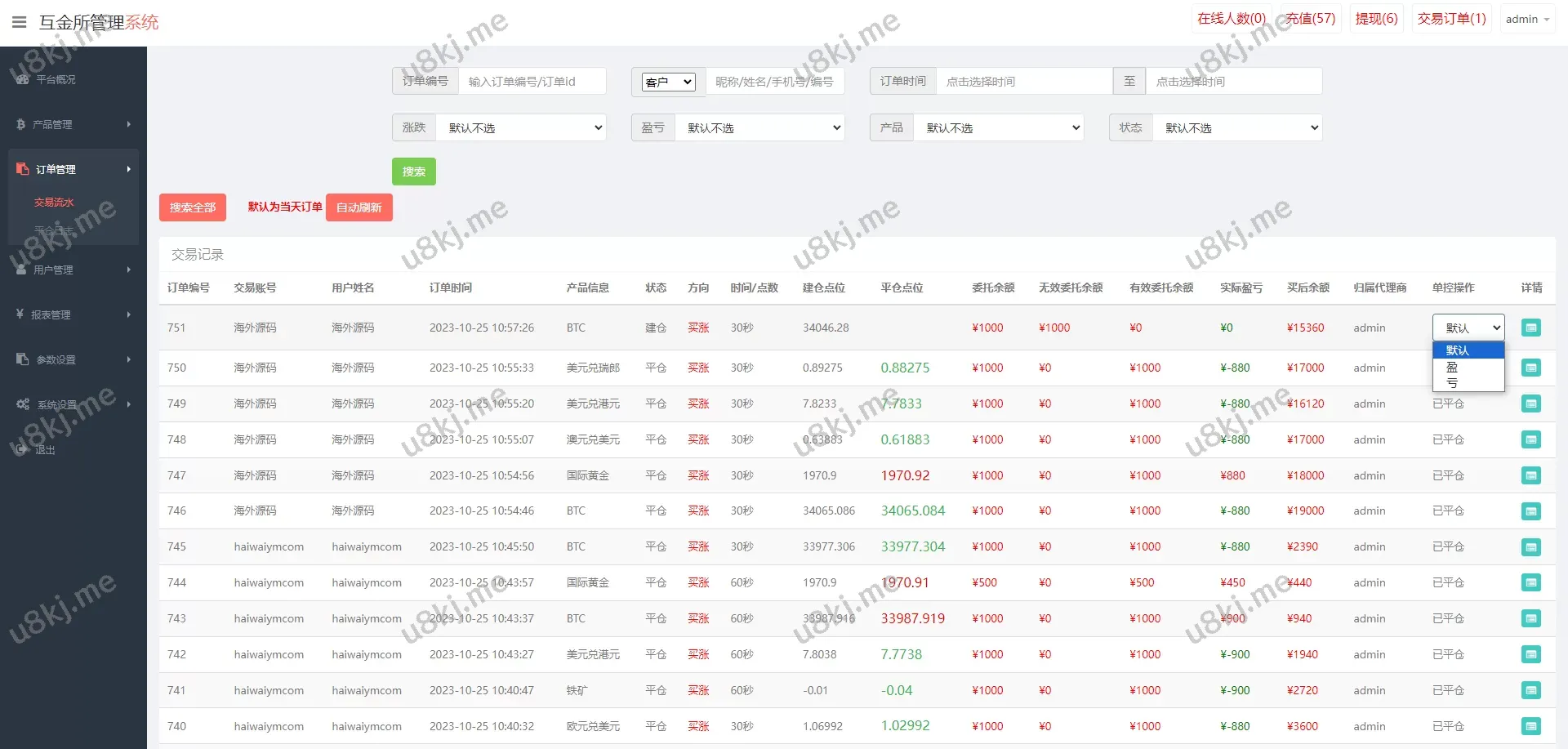This screenshot has width=1568, height=749.
Task: Open 交易流水 submenu item
Action: click(x=54, y=203)
